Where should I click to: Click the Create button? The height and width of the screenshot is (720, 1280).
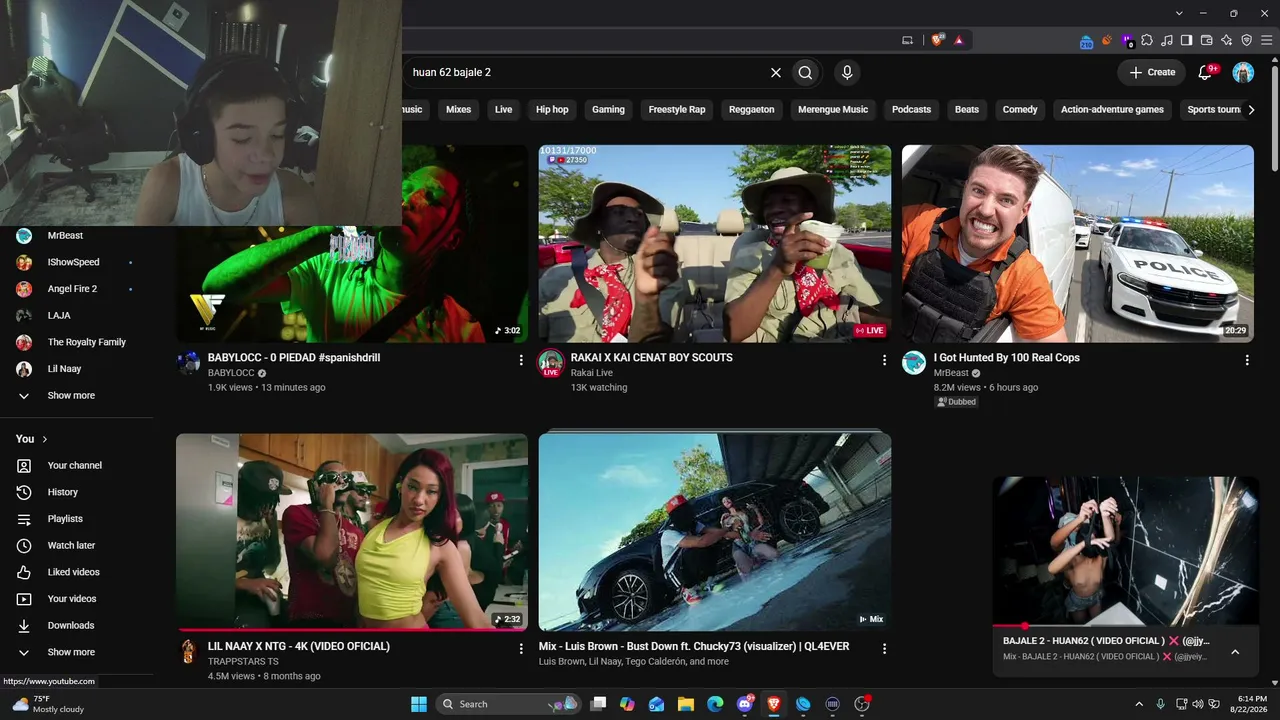pyautogui.click(x=1152, y=72)
